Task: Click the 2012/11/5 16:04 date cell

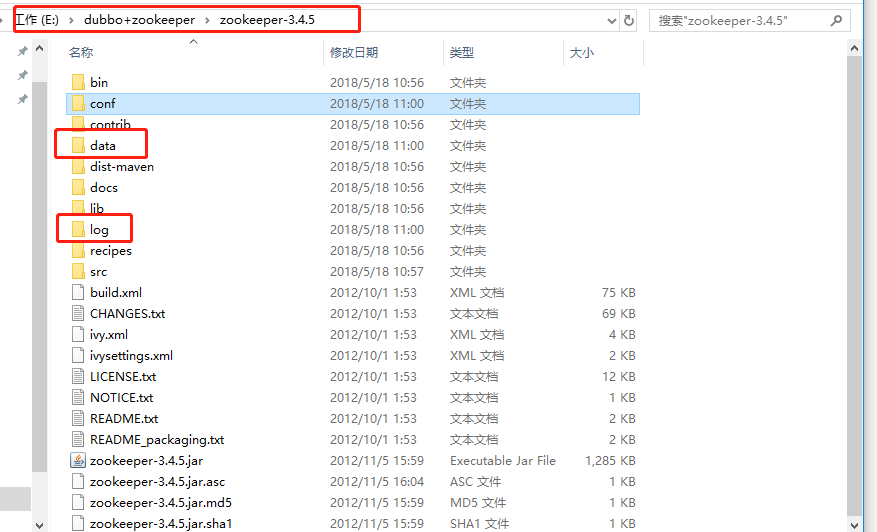Action: [377, 481]
